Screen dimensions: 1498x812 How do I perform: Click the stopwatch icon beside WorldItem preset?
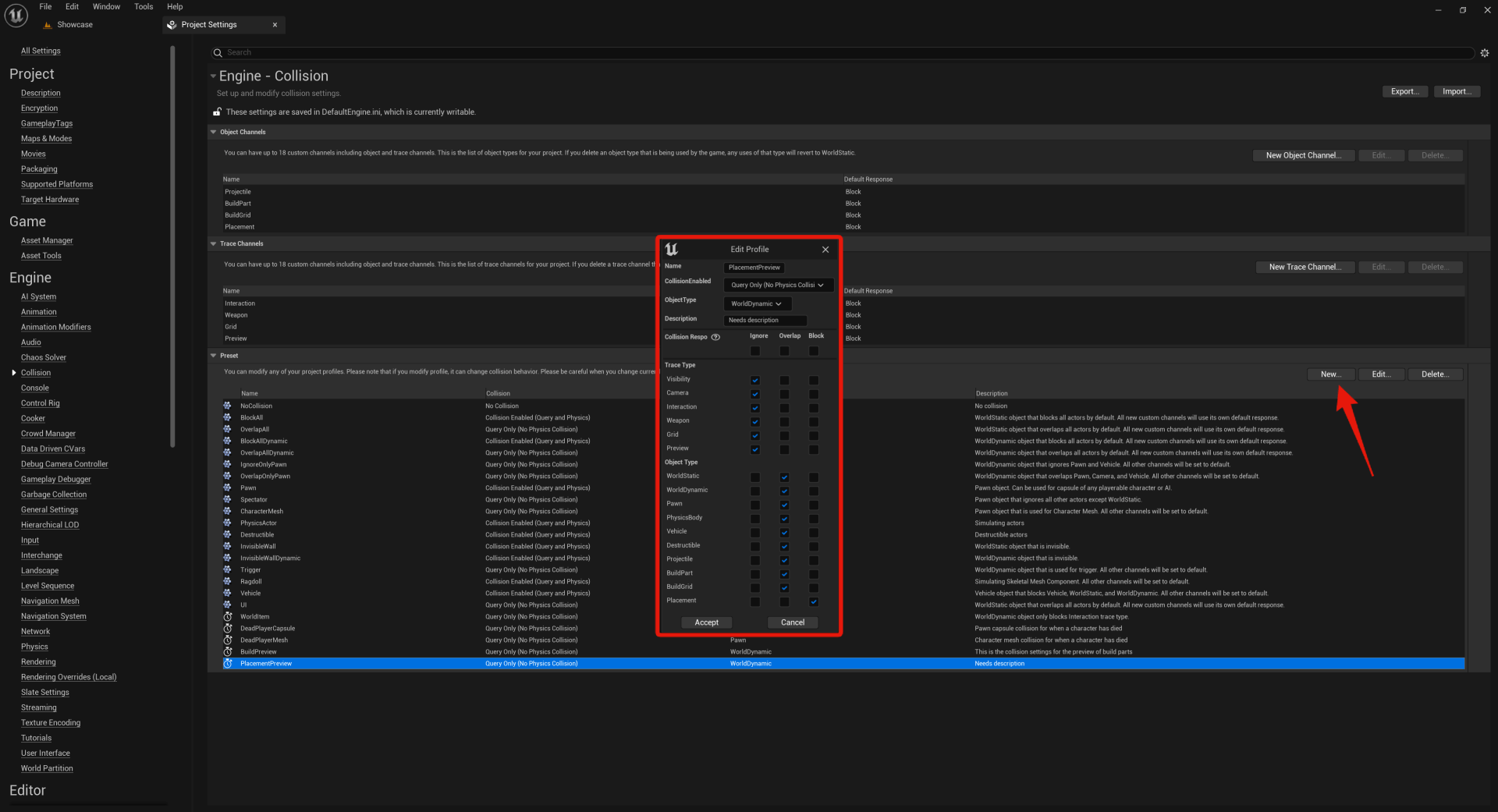pos(228,616)
